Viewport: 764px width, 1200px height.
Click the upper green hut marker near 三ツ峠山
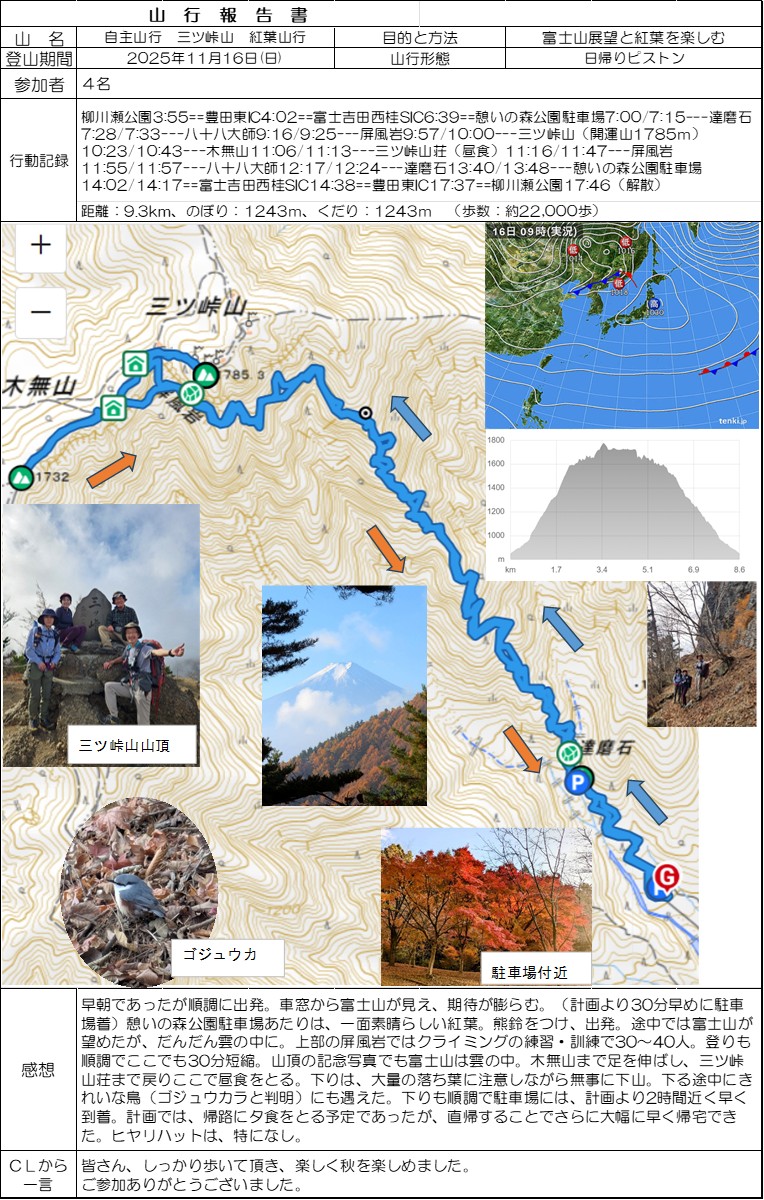click(x=134, y=362)
